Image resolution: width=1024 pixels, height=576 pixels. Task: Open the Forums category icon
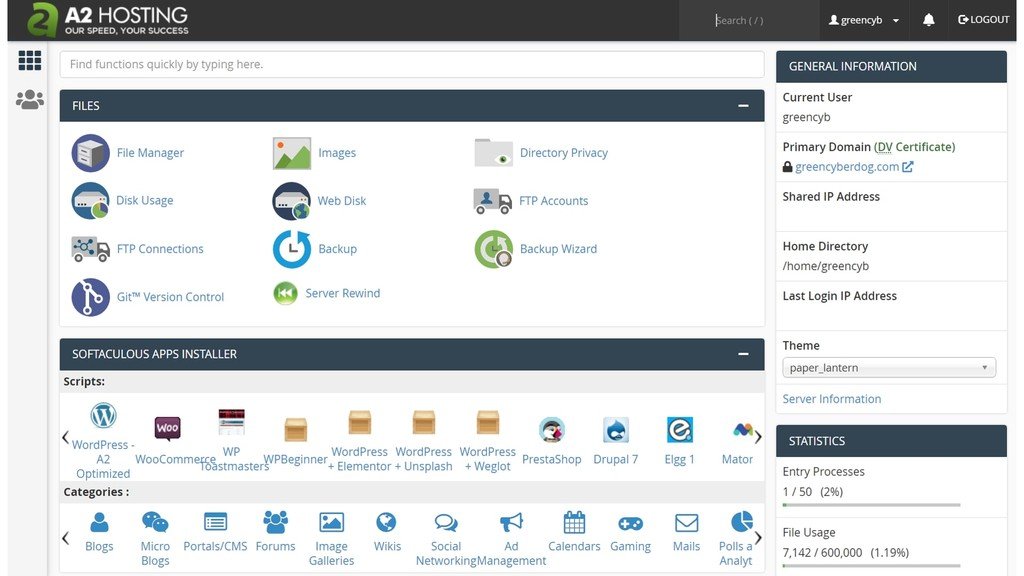click(275, 522)
